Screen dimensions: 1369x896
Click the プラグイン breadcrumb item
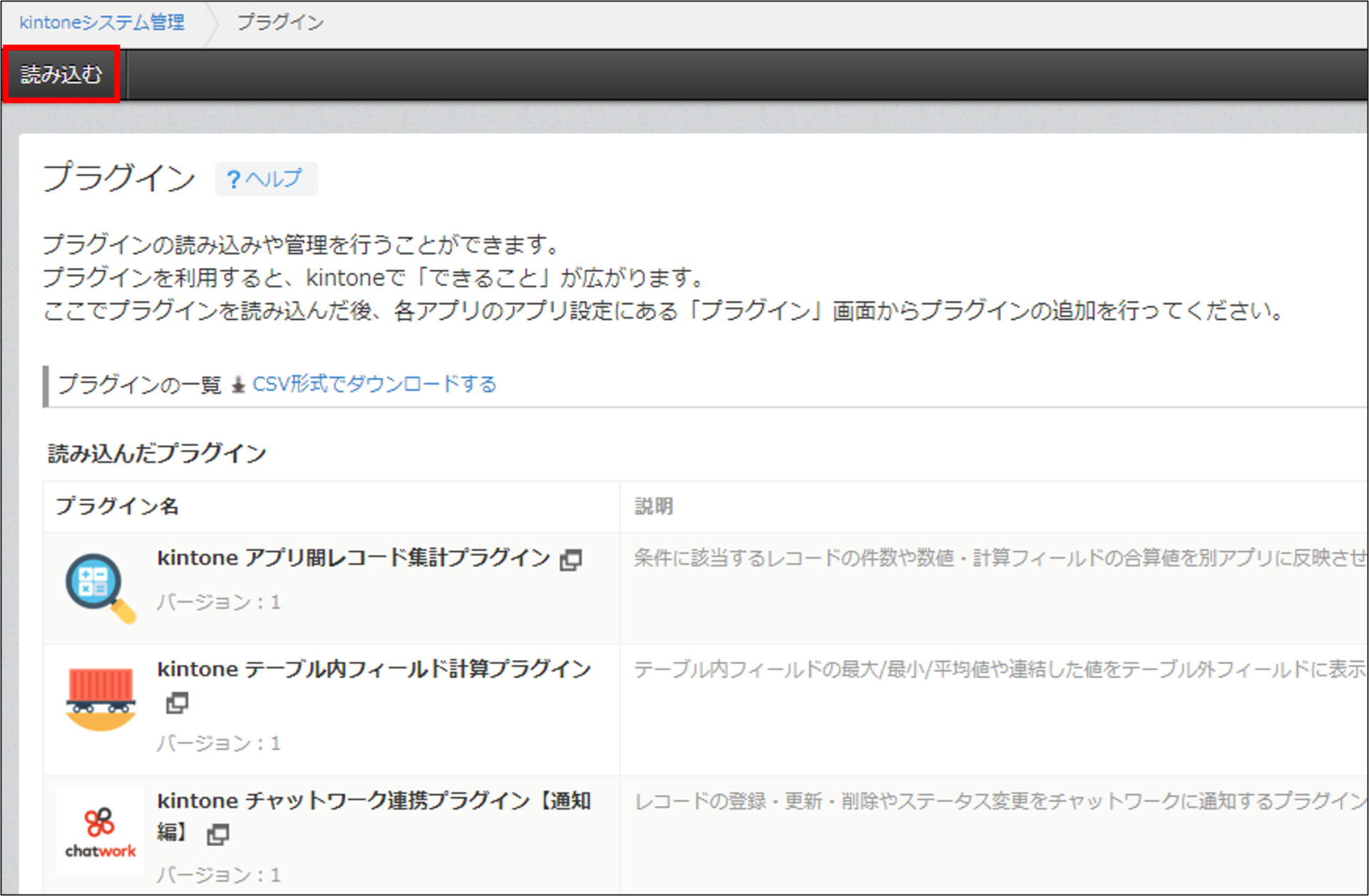click(x=280, y=22)
